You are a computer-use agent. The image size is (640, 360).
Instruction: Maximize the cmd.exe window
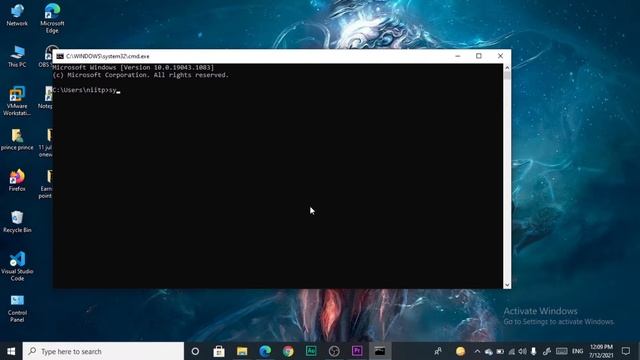click(x=479, y=56)
